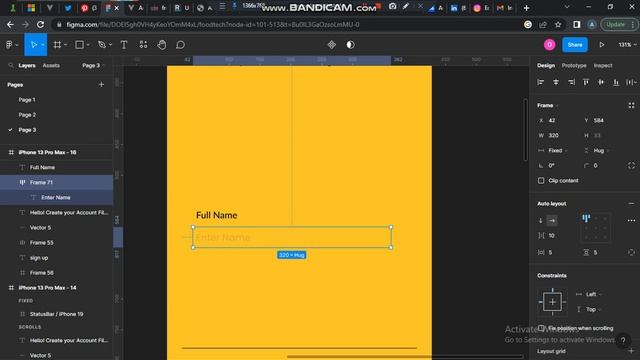Screen dimensions: 640x360
Task: Click the user avatar in toolbar
Action: [549, 45]
